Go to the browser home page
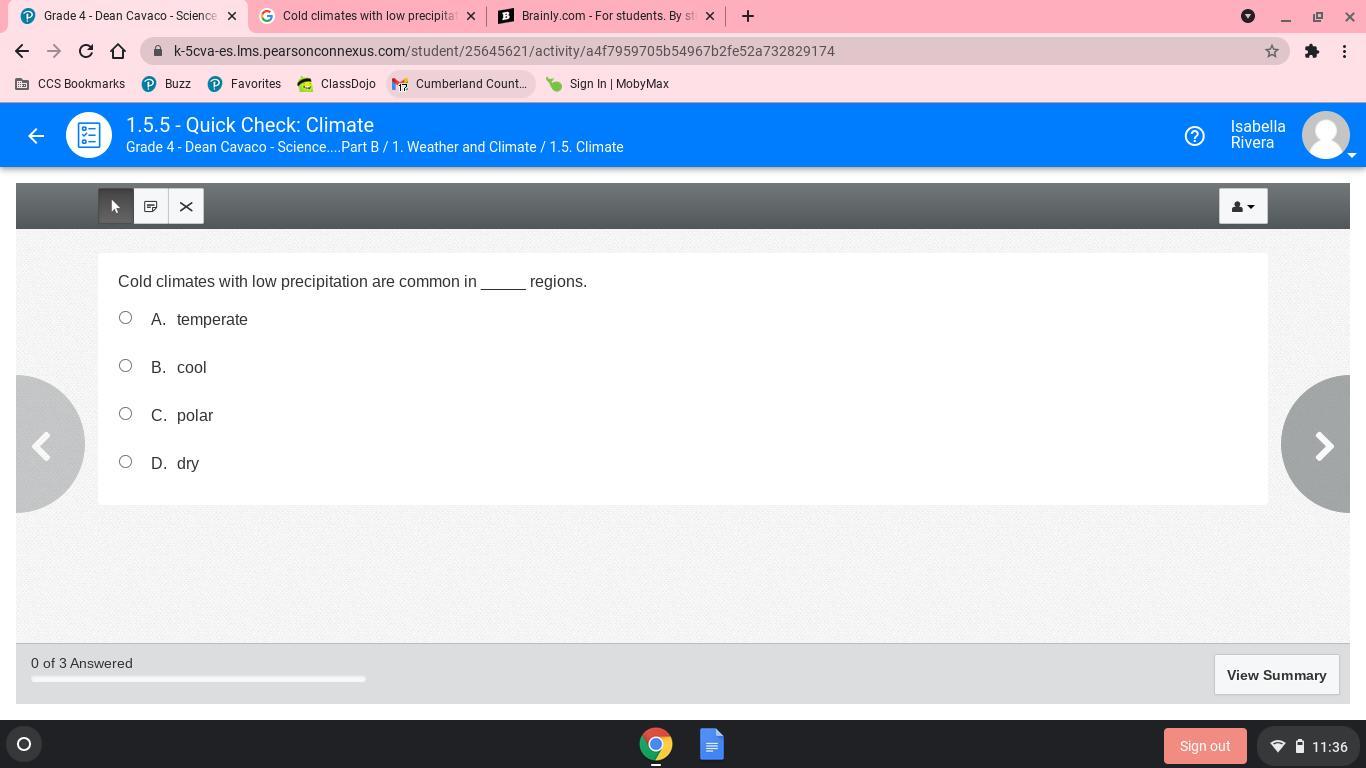The height and width of the screenshot is (768, 1366). 118,51
